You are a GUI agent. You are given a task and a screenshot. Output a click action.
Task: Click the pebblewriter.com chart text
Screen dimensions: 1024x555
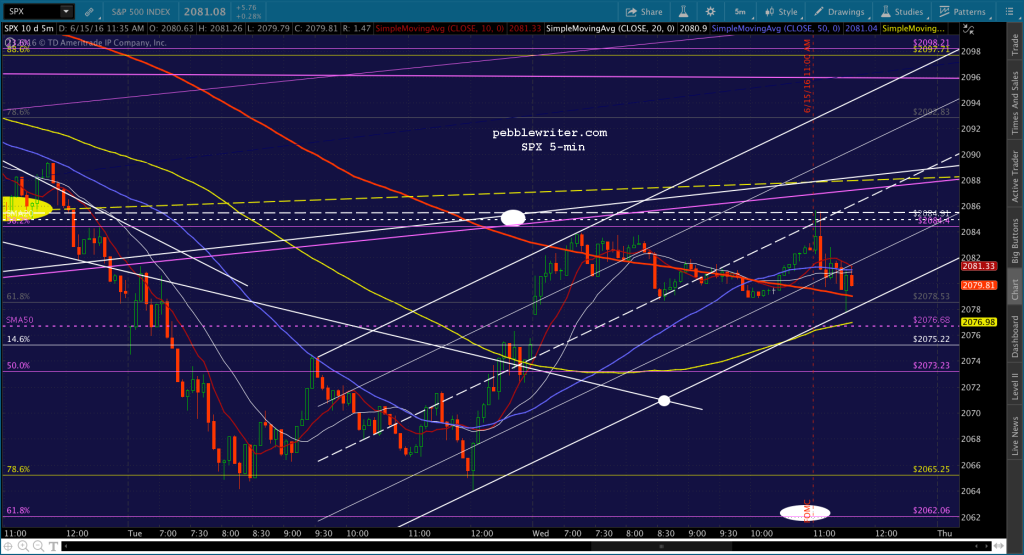pyautogui.click(x=550, y=133)
